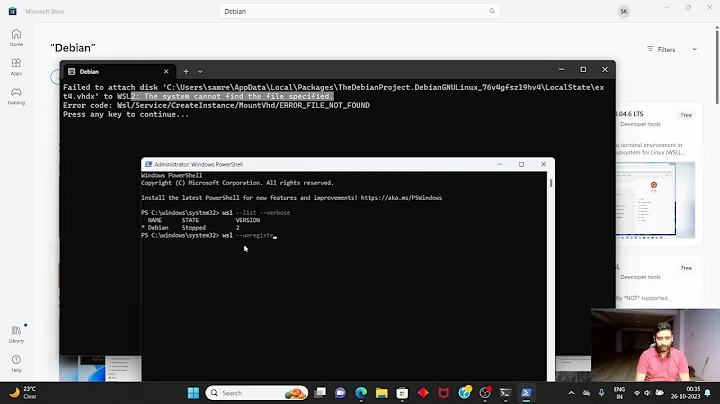This screenshot has height=404, width=720.
Task: Open Gaming section in Microsoft Store
Action: click(x=16, y=96)
